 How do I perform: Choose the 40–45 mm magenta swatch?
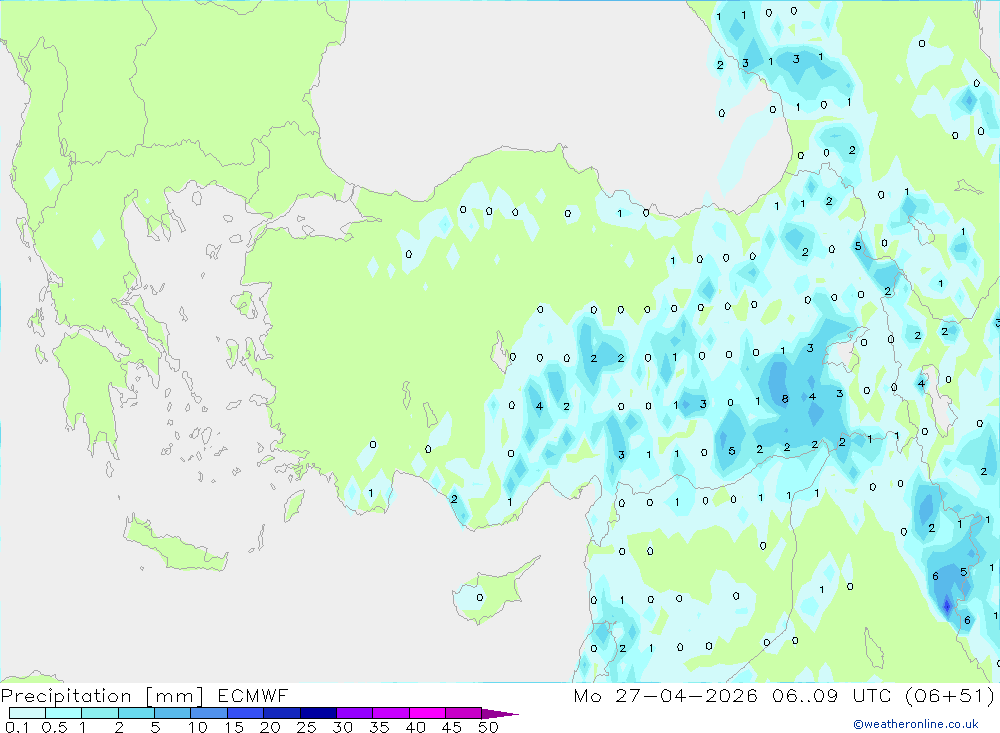click(427, 713)
